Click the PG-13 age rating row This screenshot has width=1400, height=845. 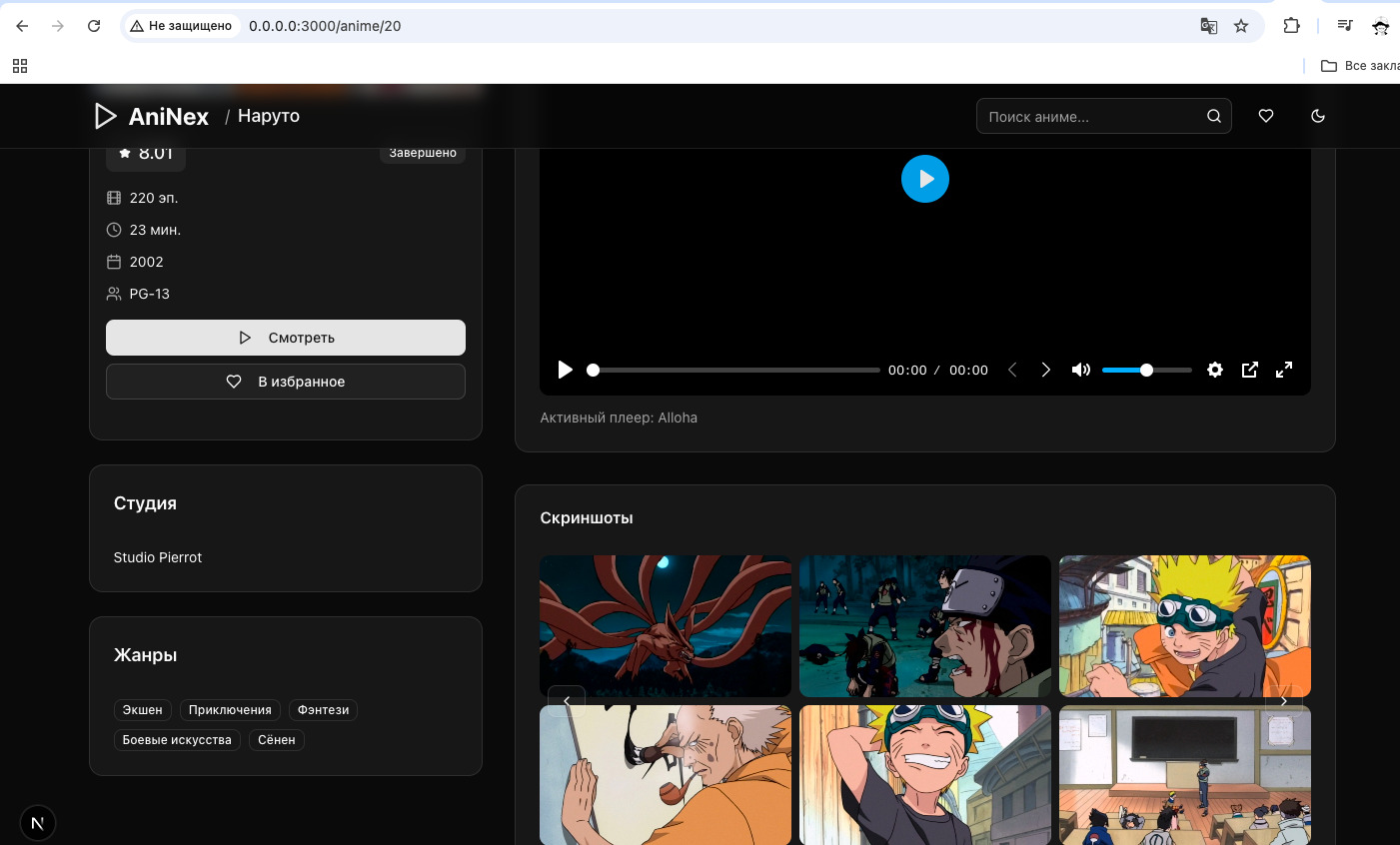coord(138,294)
